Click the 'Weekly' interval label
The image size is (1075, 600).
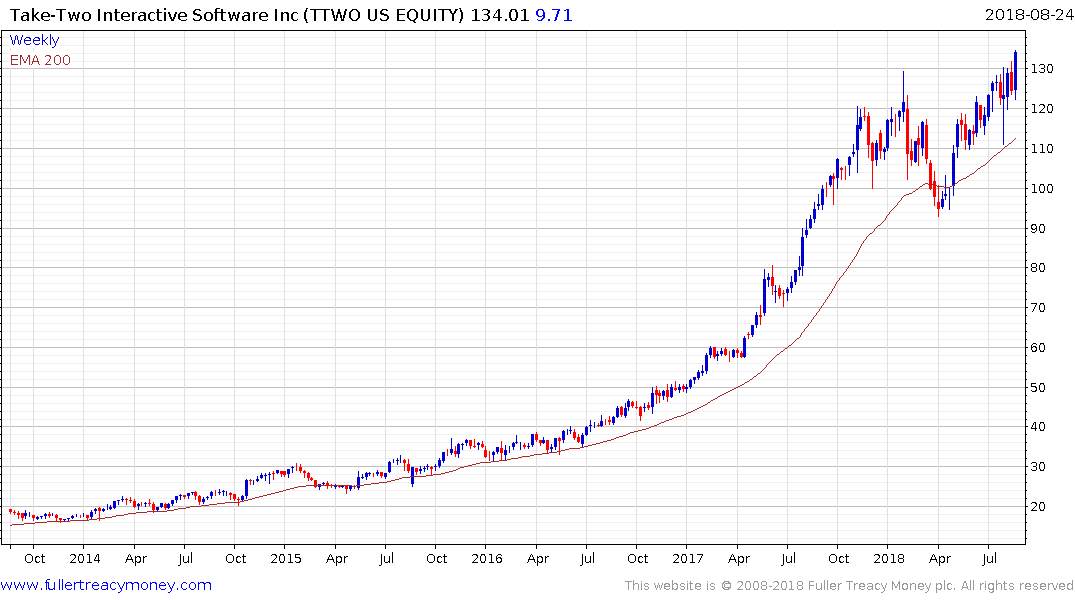pos(34,40)
